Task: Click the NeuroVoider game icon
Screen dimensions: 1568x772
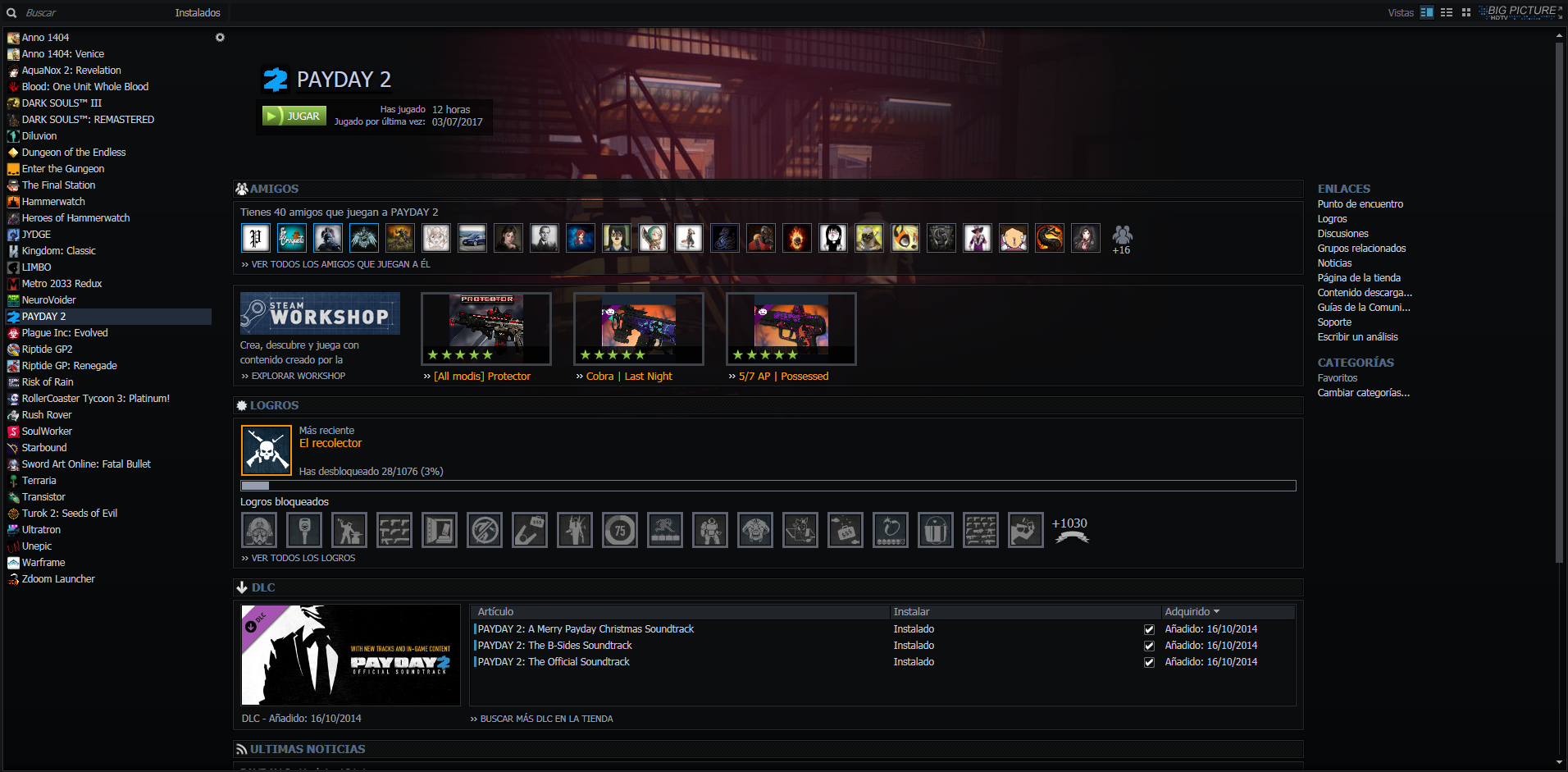Action: (13, 300)
